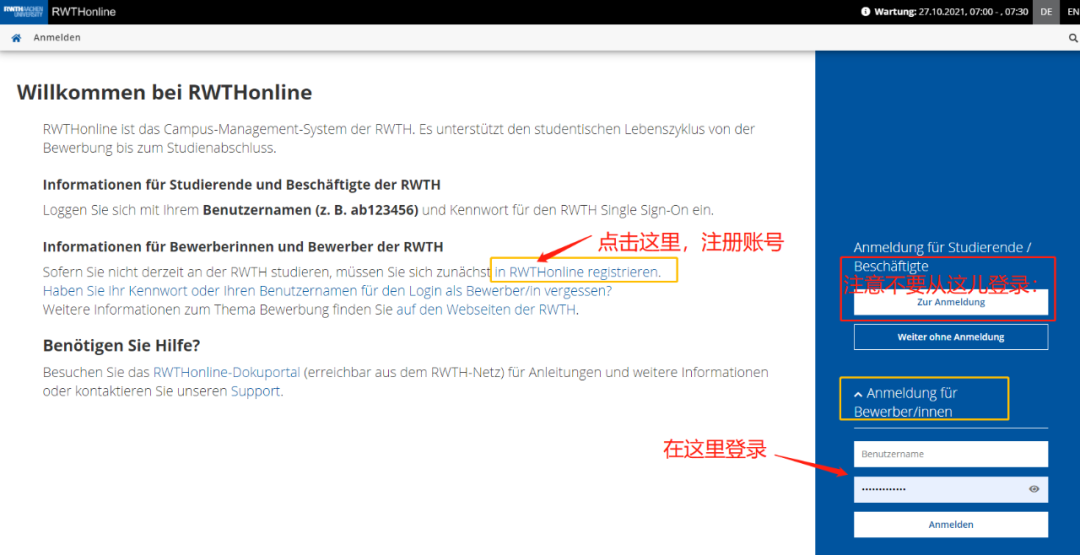Click 'Weiter ohne Anmeldung' button

point(950,337)
